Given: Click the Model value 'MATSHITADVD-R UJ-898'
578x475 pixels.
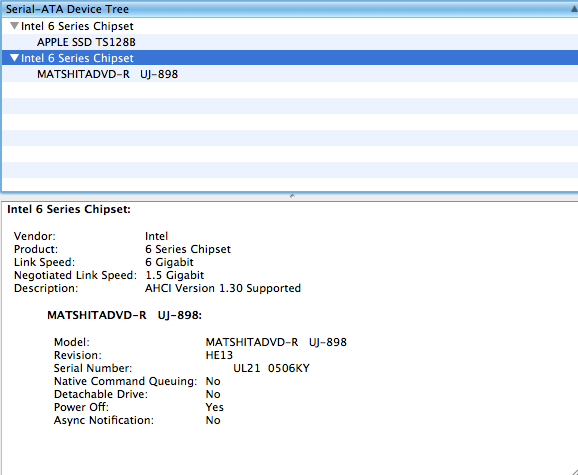Looking at the screenshot, I should pos(276,342).
